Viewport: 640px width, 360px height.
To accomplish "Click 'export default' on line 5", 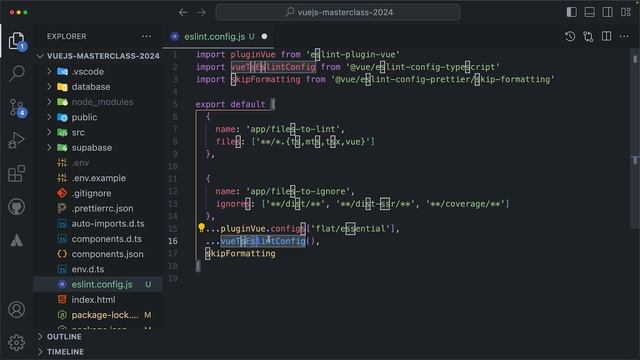I will (230, 104).
